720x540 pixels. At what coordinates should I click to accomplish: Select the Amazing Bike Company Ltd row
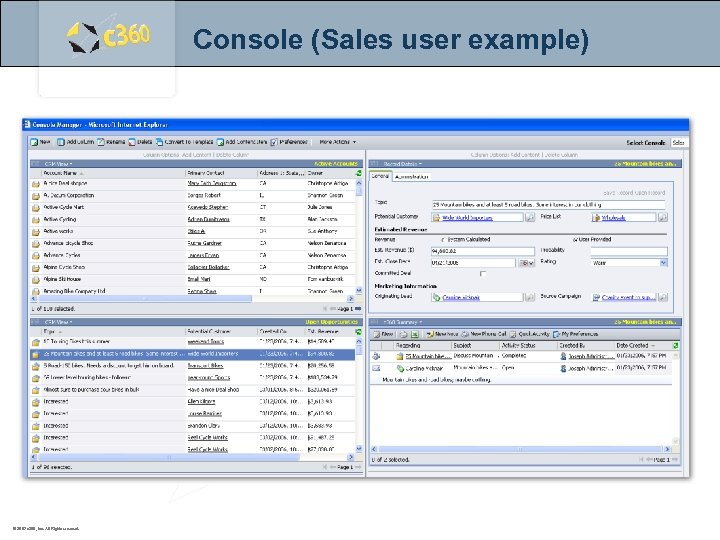coord(192,291)
